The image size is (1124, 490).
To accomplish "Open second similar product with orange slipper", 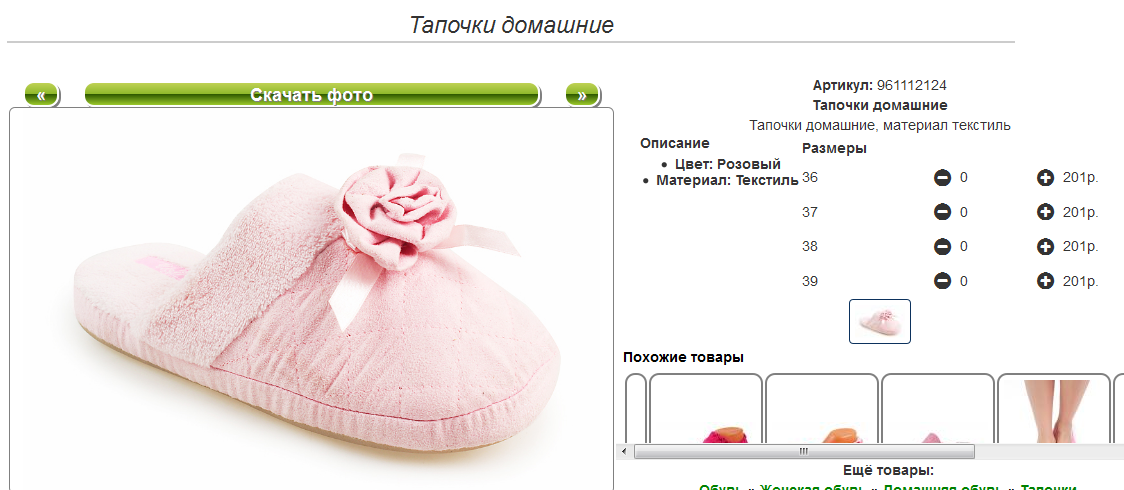I will pos(821,408).
